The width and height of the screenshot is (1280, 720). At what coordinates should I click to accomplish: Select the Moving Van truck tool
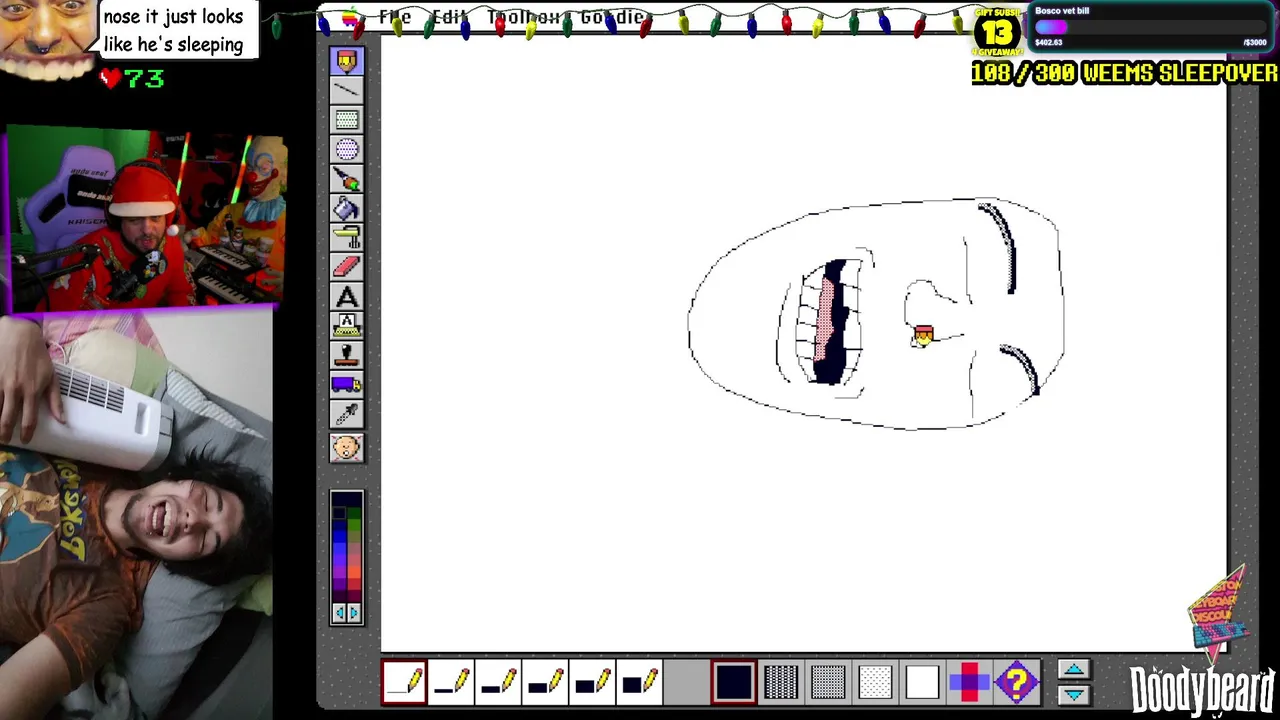pos(347,384)
